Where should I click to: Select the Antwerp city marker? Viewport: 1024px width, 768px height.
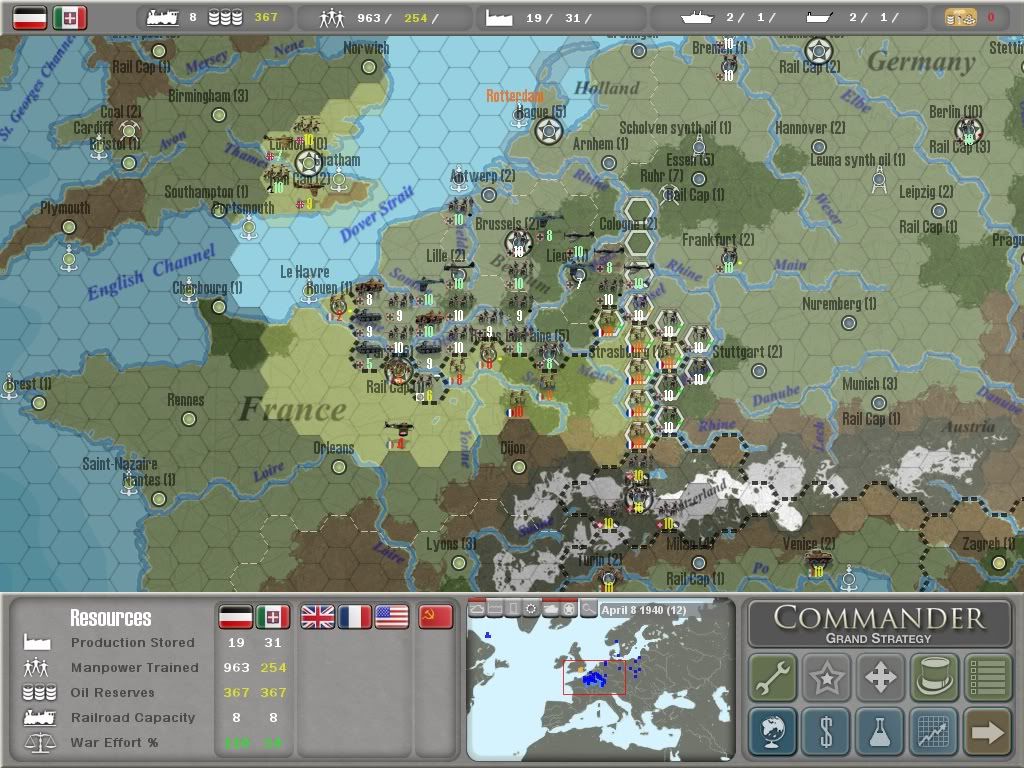488,195
